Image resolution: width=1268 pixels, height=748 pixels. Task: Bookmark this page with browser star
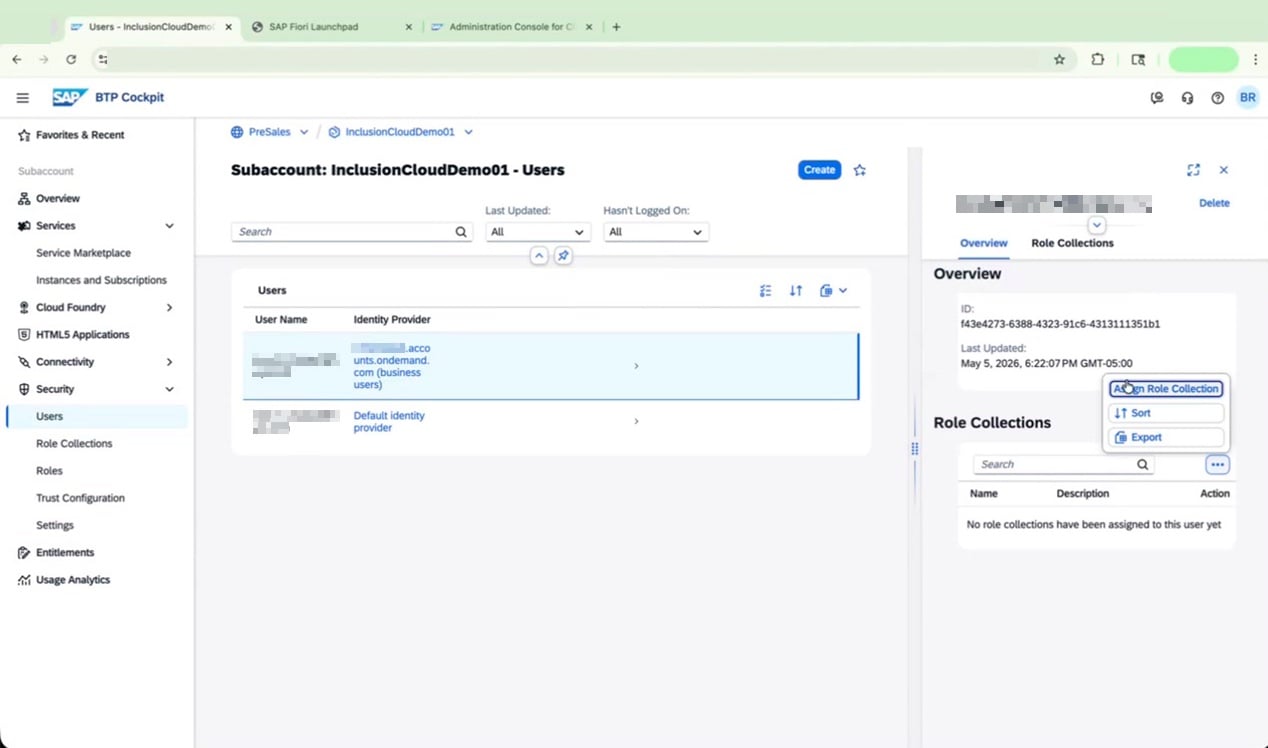click(1059, 60)
